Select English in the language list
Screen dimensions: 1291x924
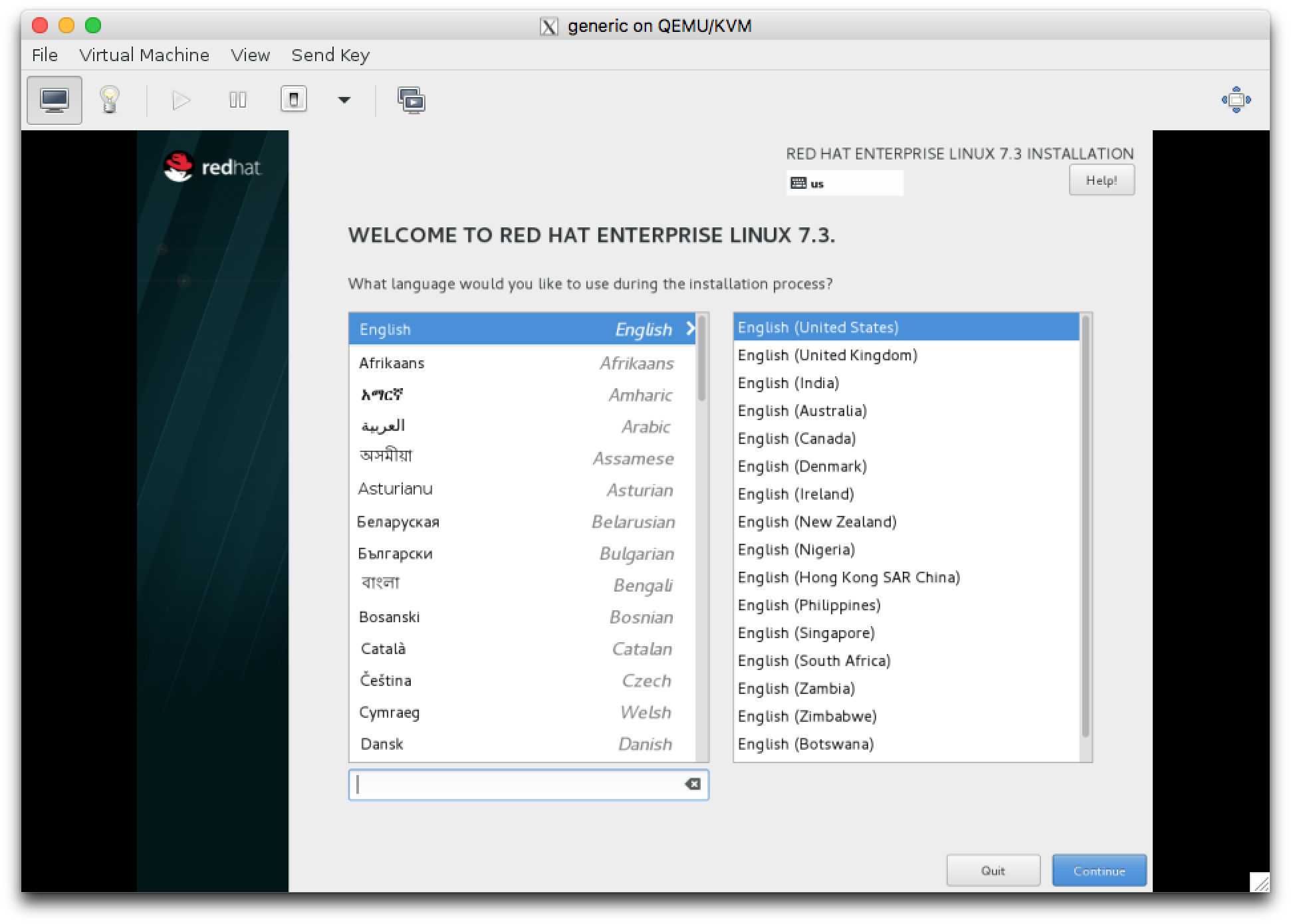[522, 329]
